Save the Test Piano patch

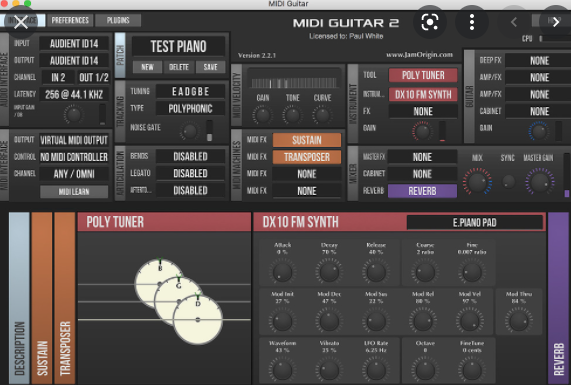tap(210, 67)
